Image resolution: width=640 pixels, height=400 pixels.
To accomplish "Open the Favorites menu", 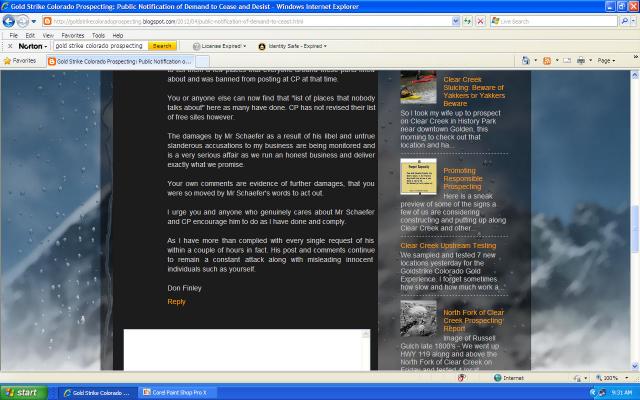I will pos(73,36).
